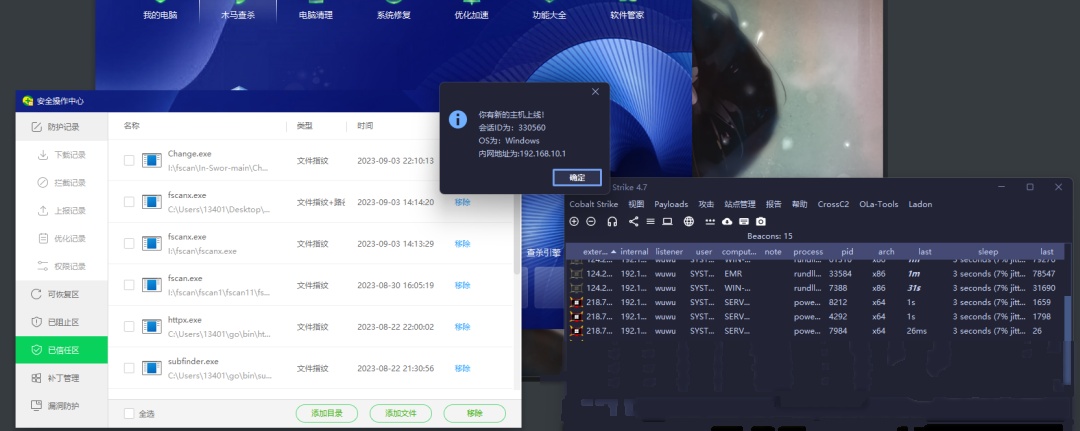Click the plus connect icon in Cobalt Strike toolbar
The width and height of the screenshot is (1080, 431).
[574, 222]
